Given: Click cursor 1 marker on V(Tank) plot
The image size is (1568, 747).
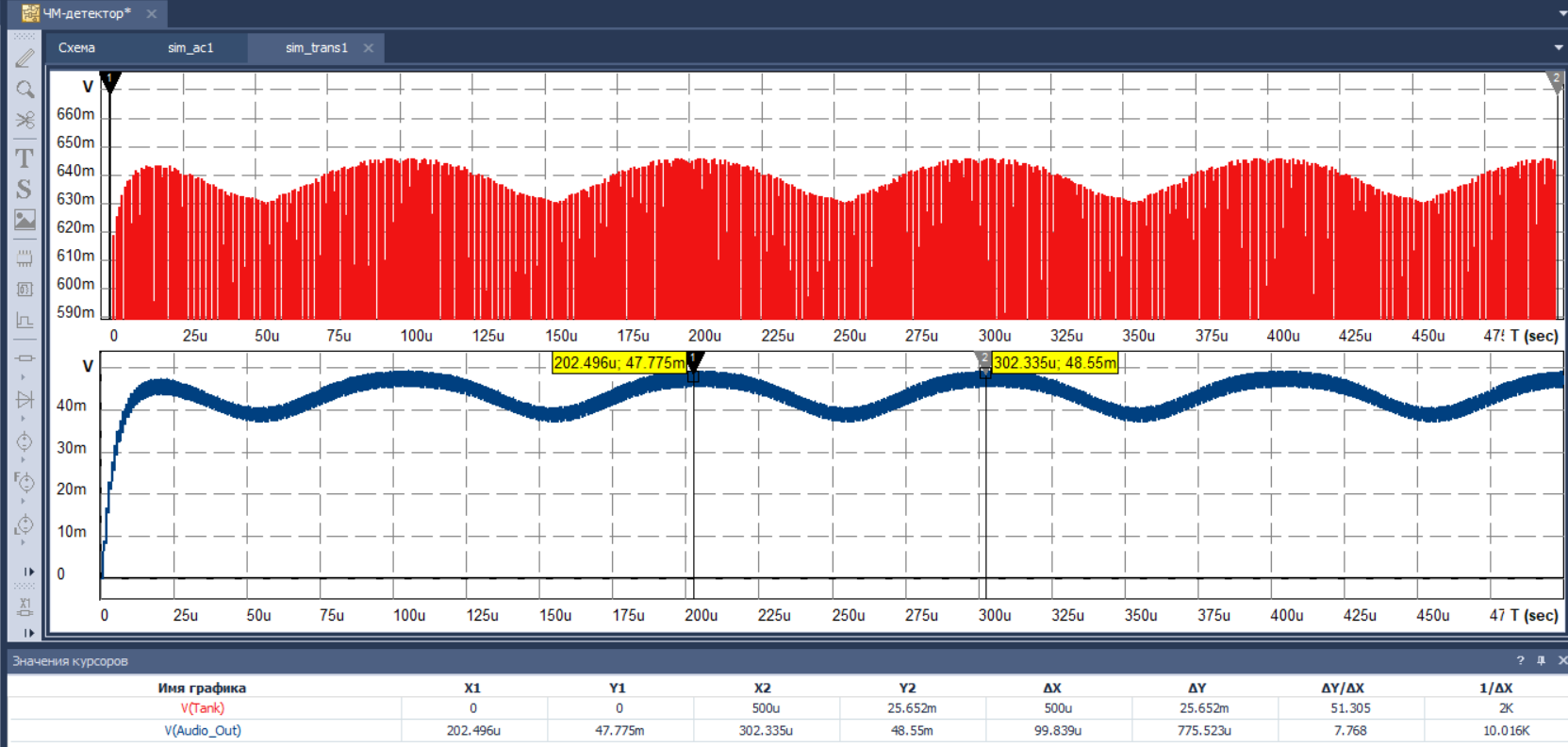Looking at the screenshot, I should [x=110, y=81].
